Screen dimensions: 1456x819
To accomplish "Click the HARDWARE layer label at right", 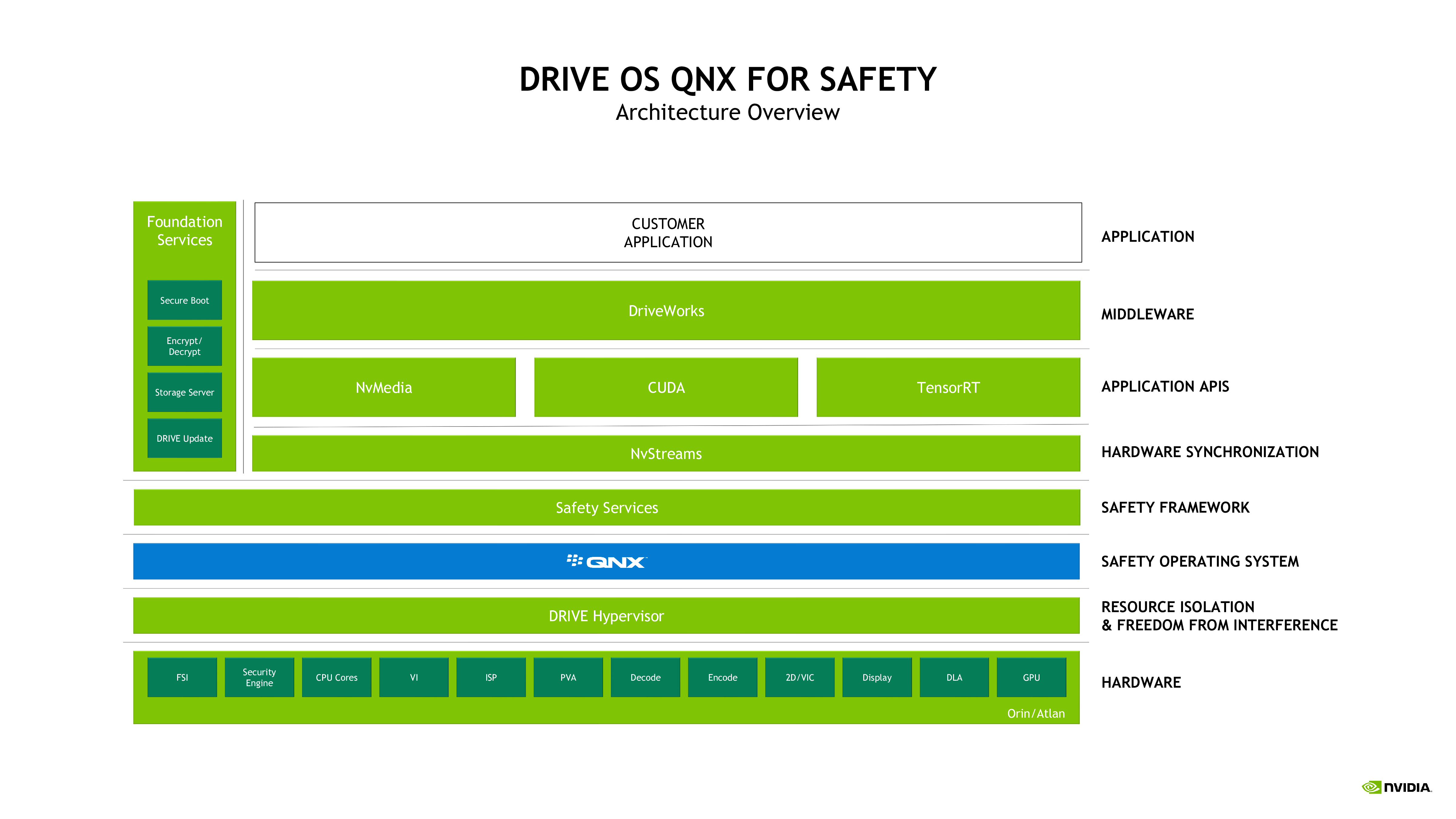I will (x=1141, y=682).
